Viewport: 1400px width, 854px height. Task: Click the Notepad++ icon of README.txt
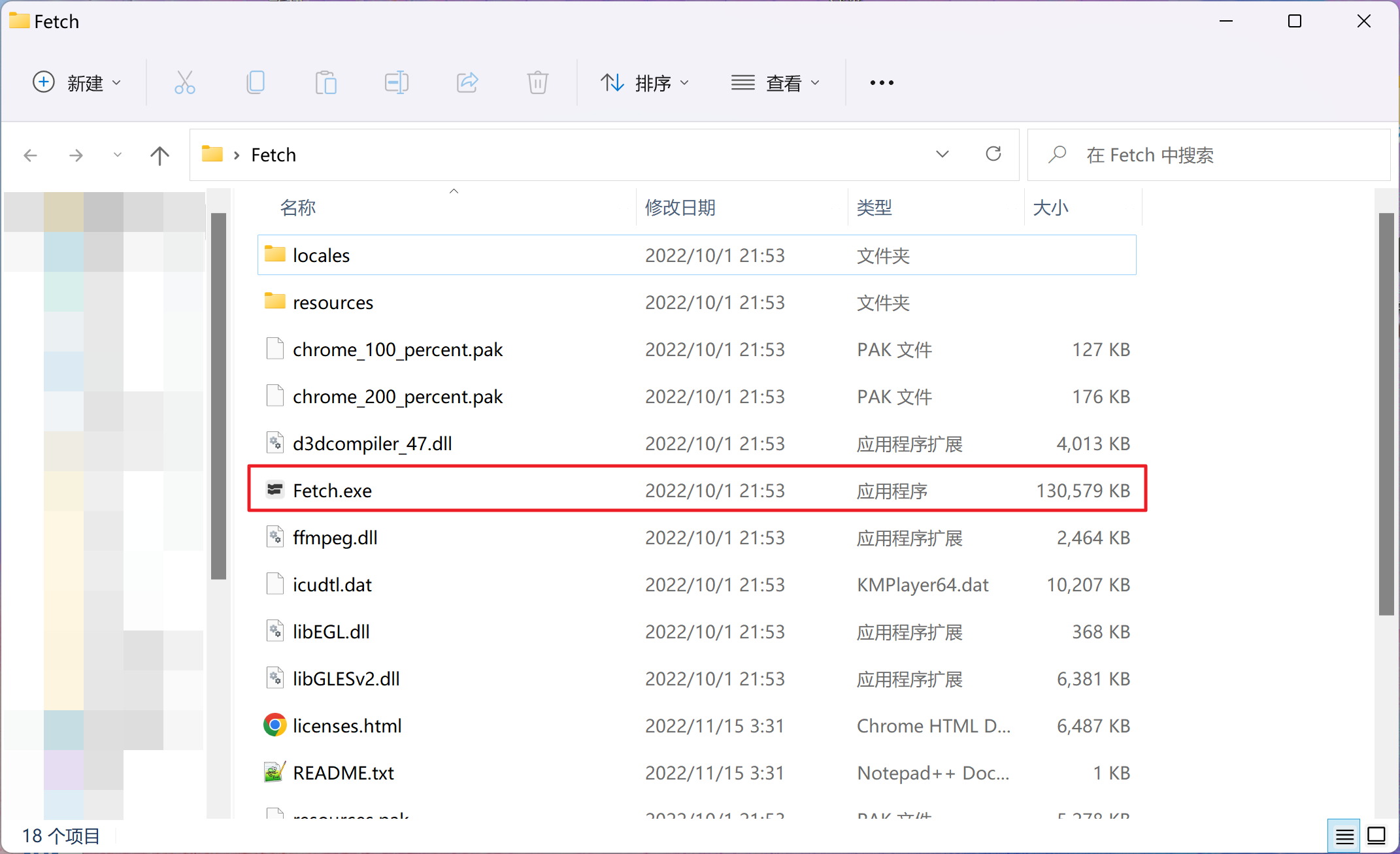pyautogui.click(x=275, y=772)
